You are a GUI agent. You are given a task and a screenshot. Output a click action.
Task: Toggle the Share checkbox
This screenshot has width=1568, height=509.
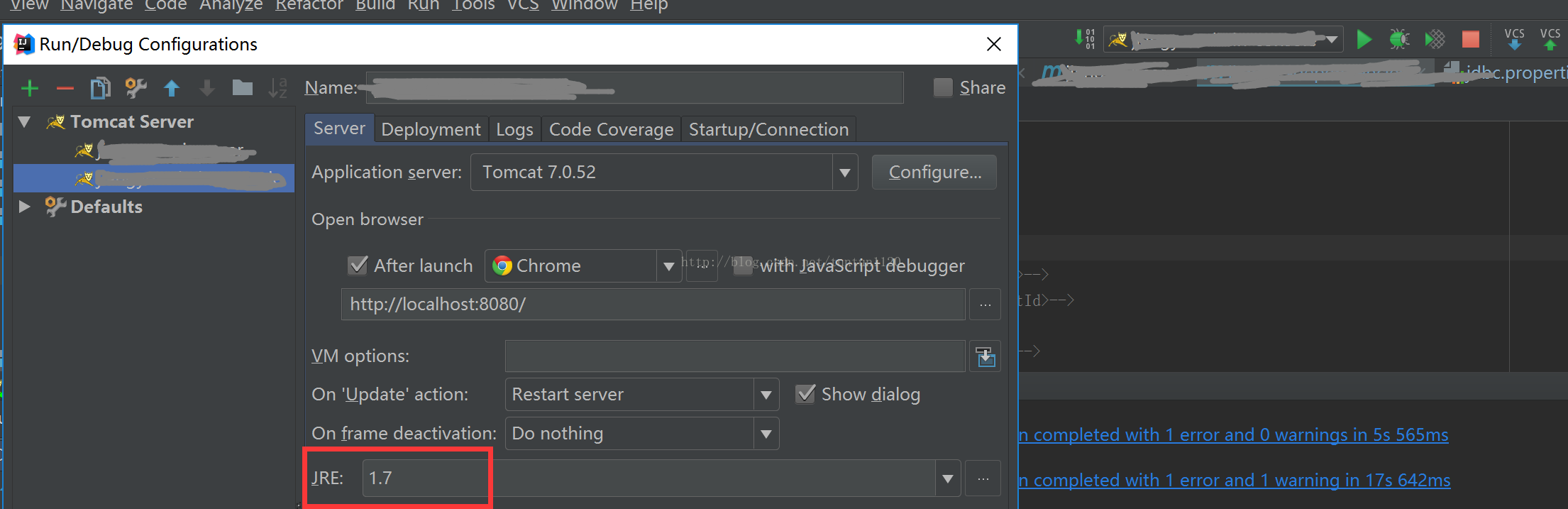point(943,87)
